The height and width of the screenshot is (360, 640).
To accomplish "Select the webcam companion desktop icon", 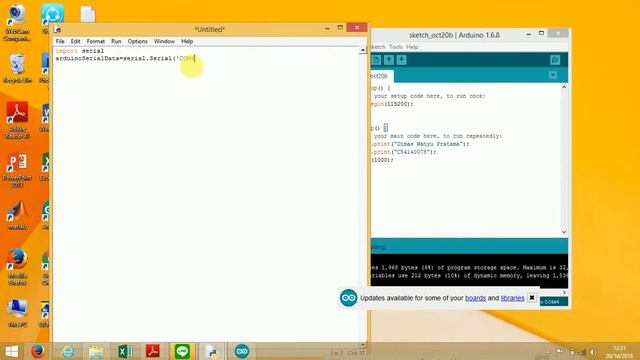I will (x=17, y=22).
